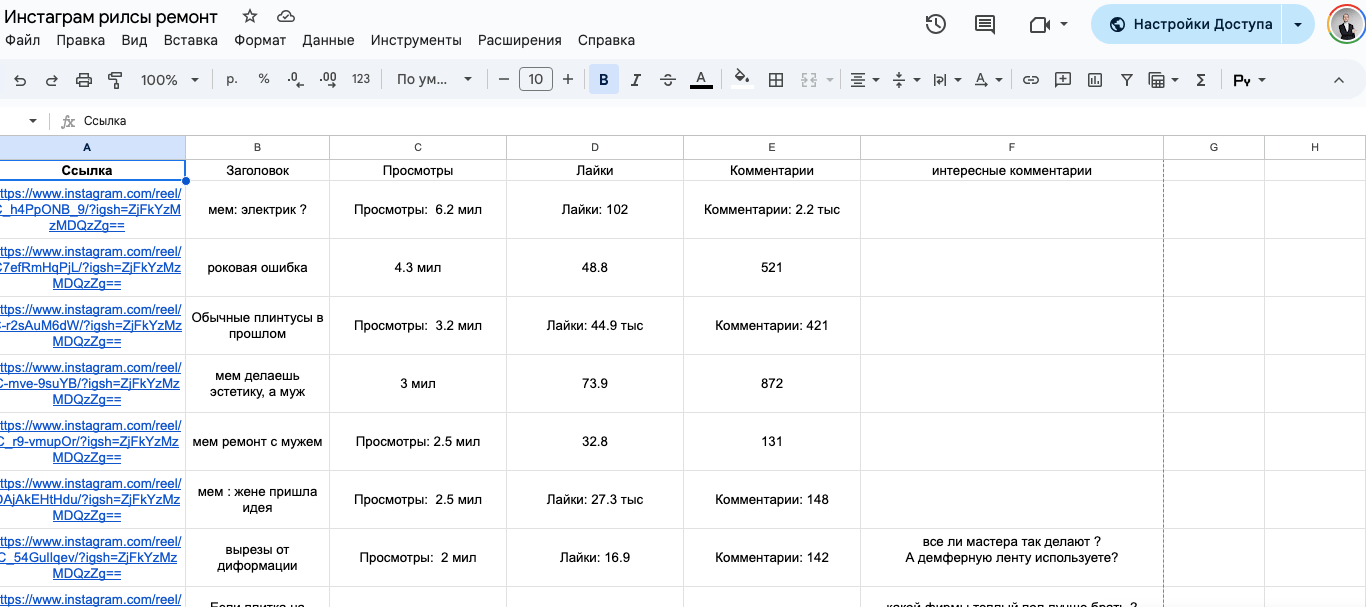The height and width of the screenshot is (607, 1366).
Task: Open the comments panel icon
Action: (985, 25)
